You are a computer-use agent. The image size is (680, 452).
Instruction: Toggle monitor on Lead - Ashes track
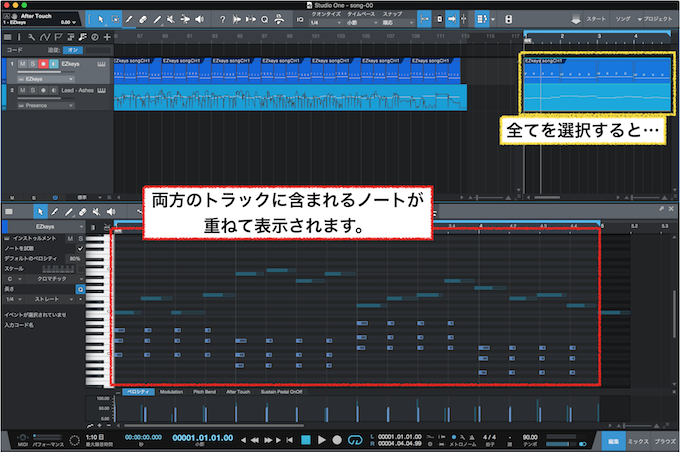pos(53,90)
